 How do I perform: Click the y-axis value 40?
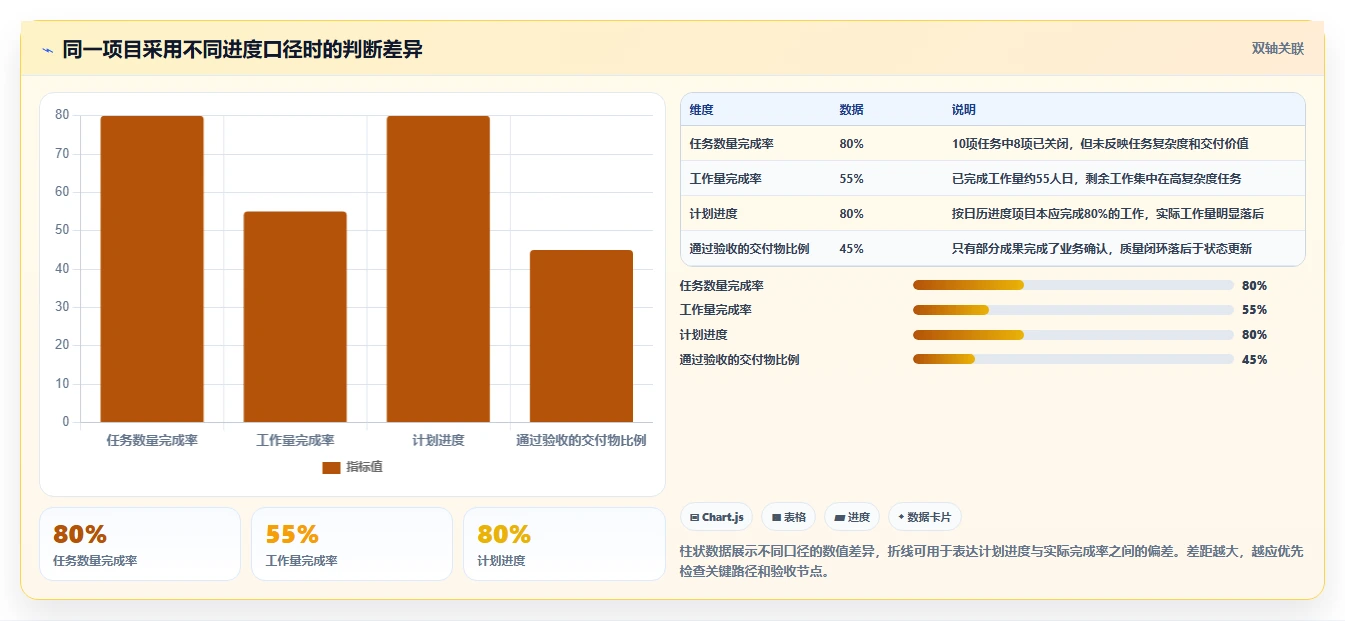pyautogui.click(x=62, y=269)
